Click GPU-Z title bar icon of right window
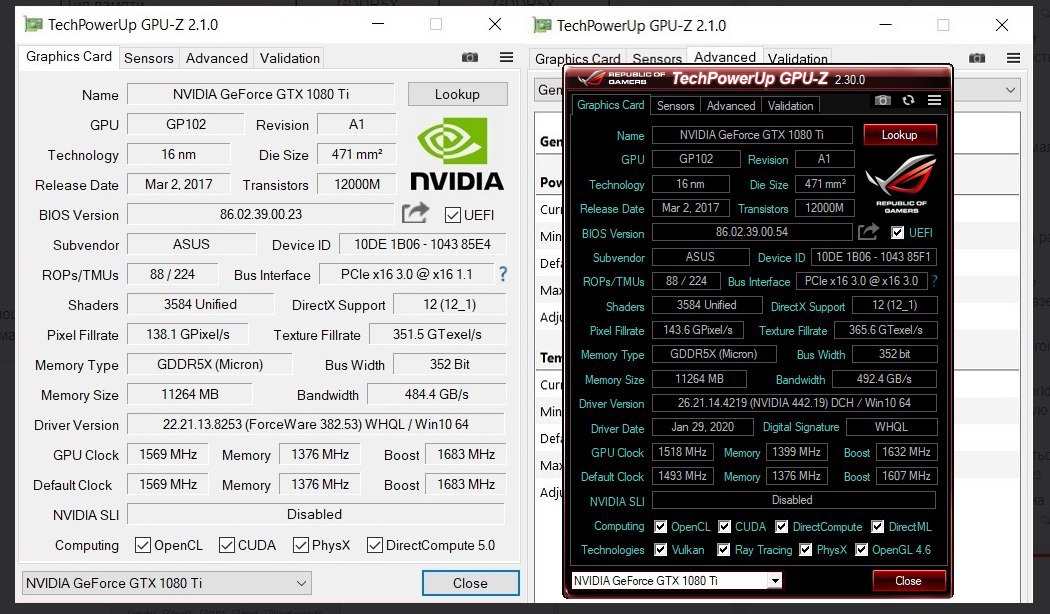Viewport: 1050px width, 614px height. coord(542,25)
